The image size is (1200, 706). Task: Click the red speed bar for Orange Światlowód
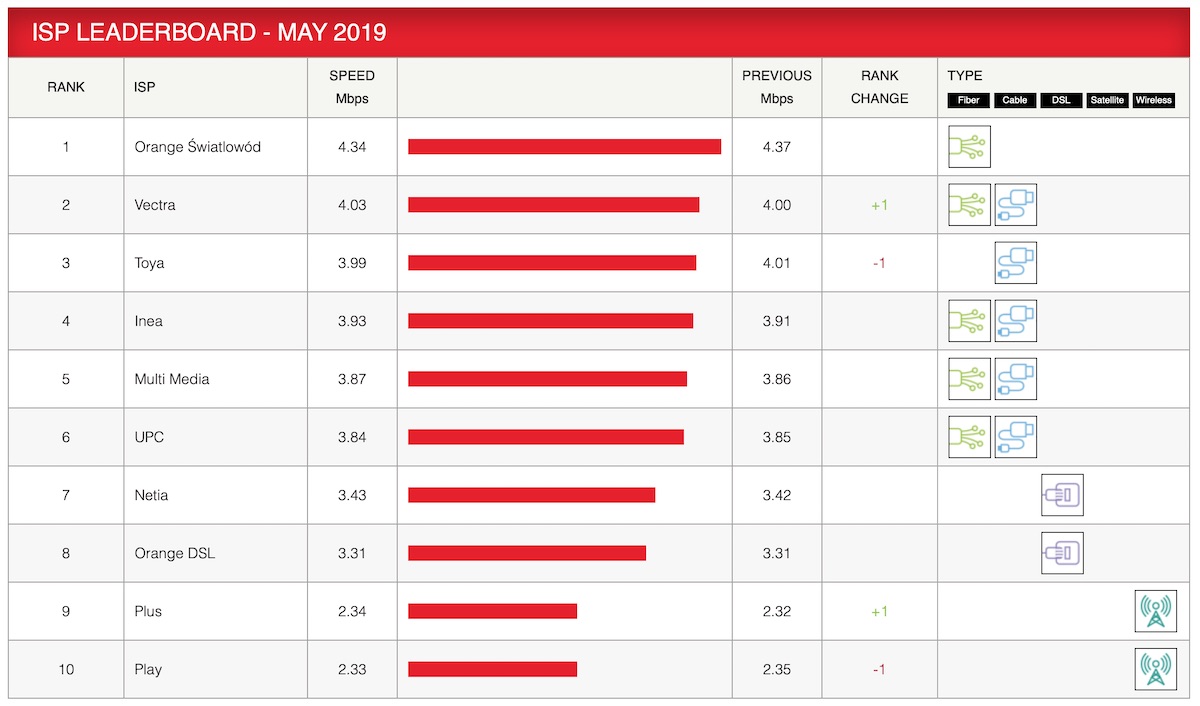[x=564, y=147]
